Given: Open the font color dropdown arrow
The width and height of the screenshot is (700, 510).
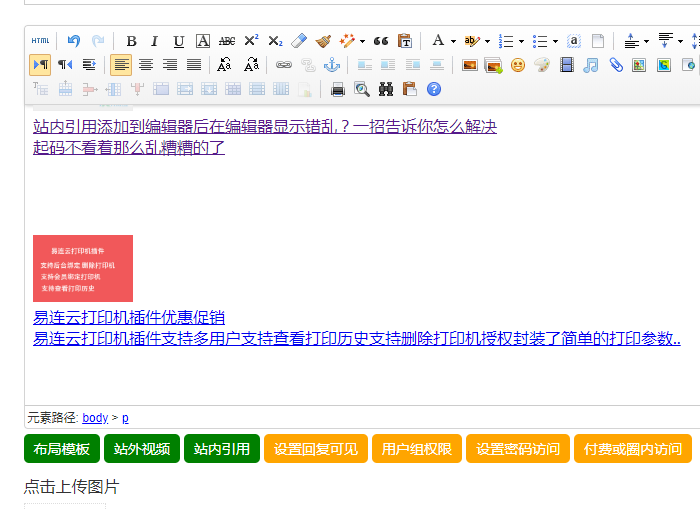Looking at the screenshot, I should point(453,41).
